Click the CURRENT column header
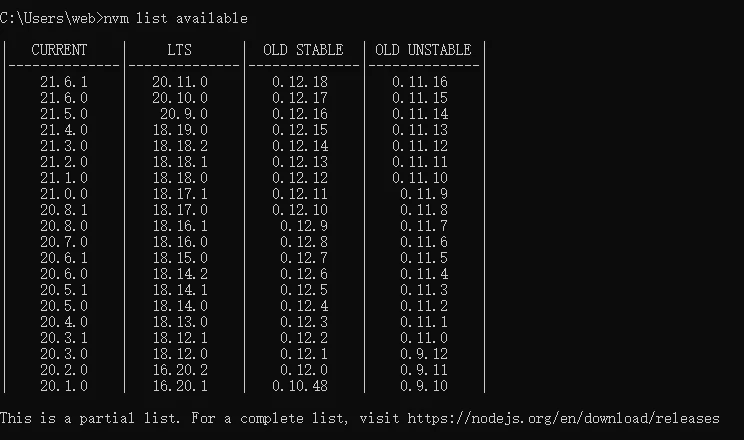Viewport: 744px width, 440px height. (59, 50)
